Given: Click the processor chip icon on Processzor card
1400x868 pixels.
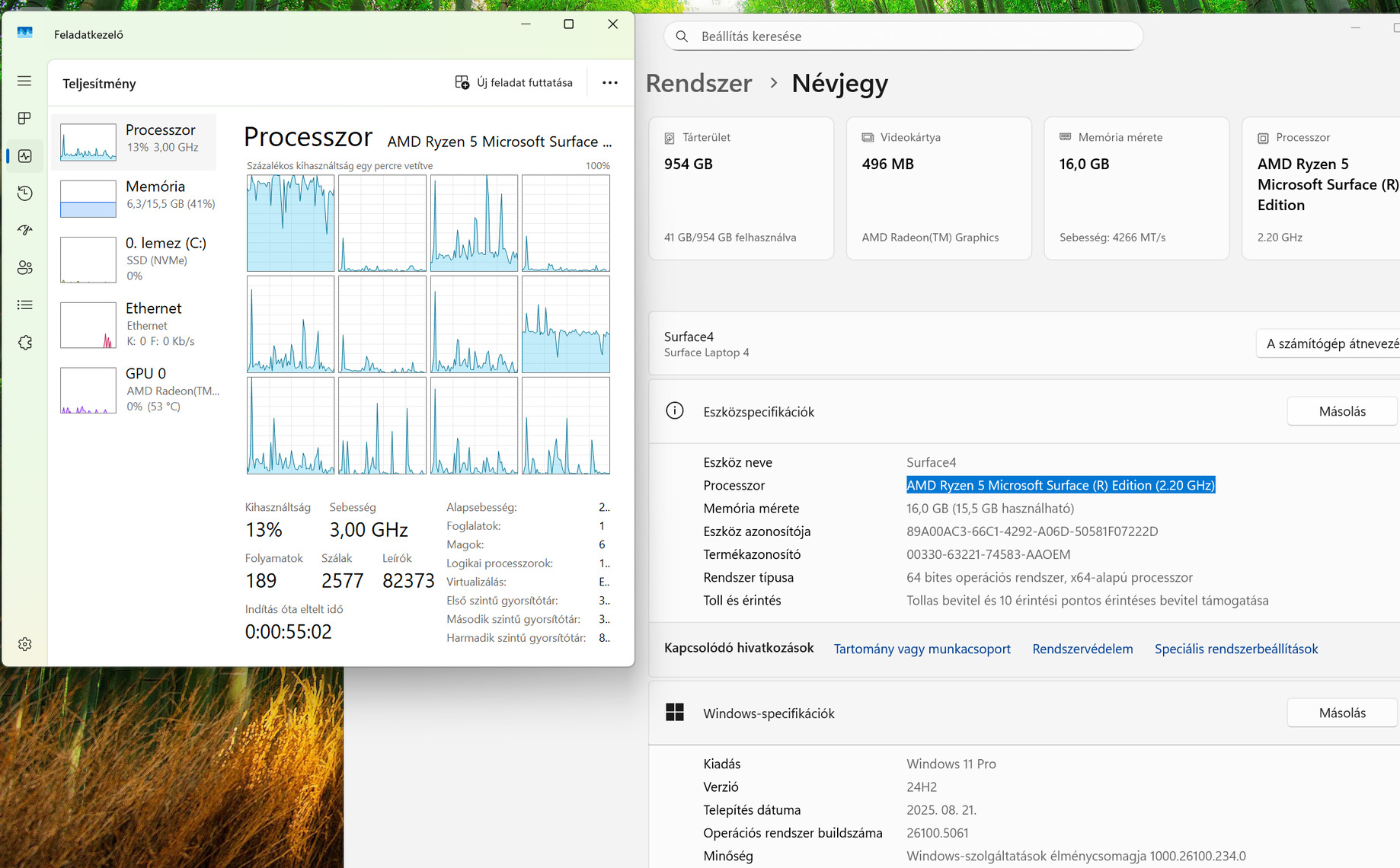Looking at the screenshot, I should [x=1263, y=138].
